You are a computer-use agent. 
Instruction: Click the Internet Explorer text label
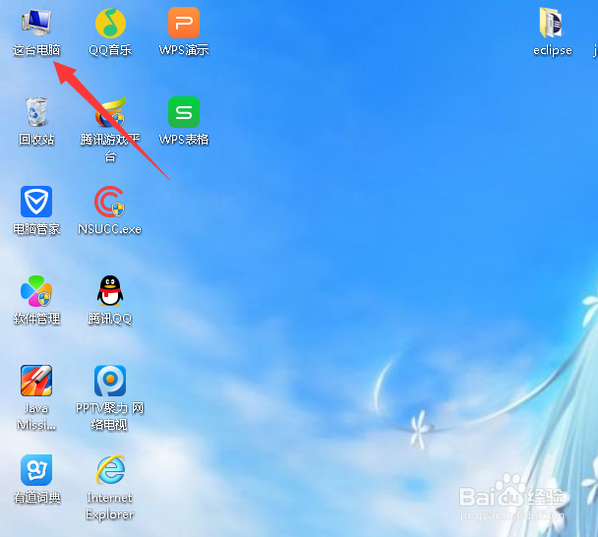[110, 506]
